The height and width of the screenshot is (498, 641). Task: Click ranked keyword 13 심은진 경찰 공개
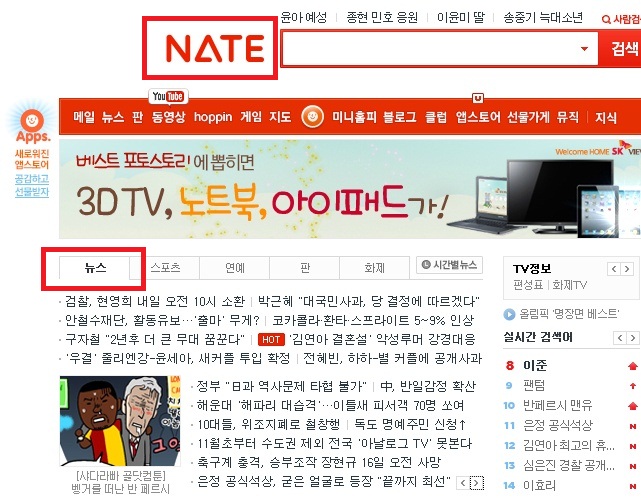pos(569,466)
